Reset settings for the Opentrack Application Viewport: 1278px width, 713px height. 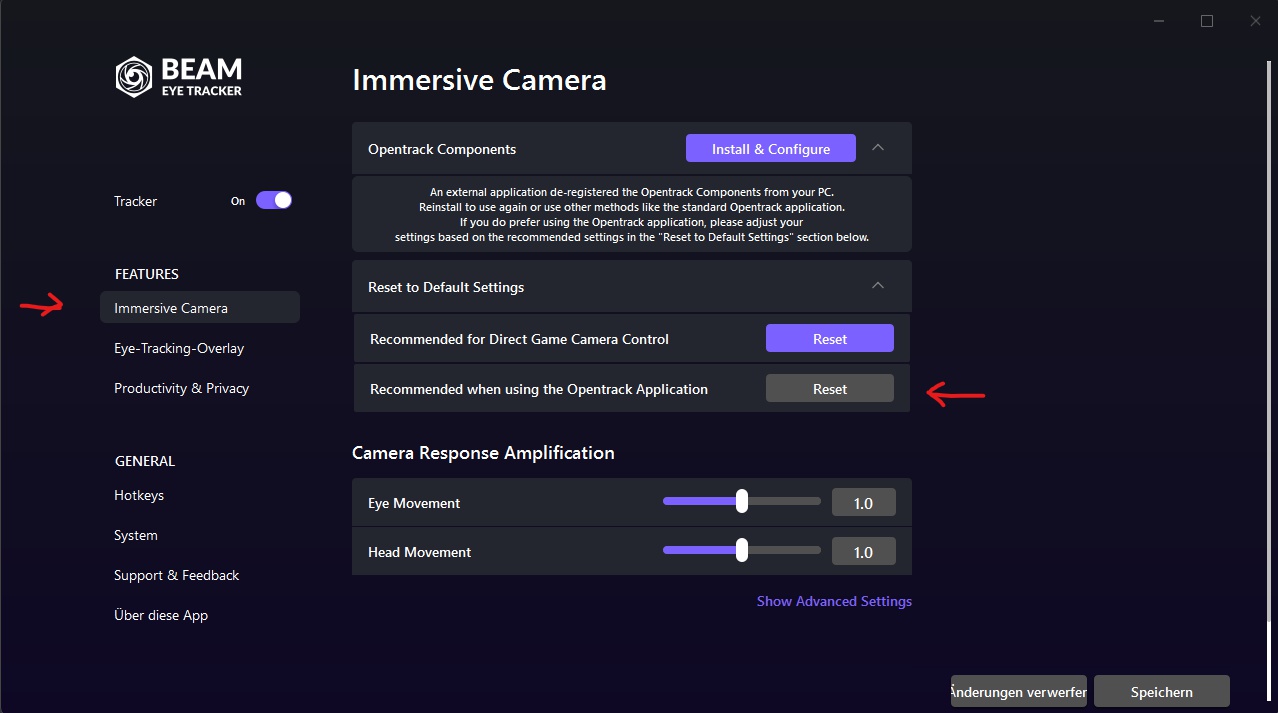829,389
